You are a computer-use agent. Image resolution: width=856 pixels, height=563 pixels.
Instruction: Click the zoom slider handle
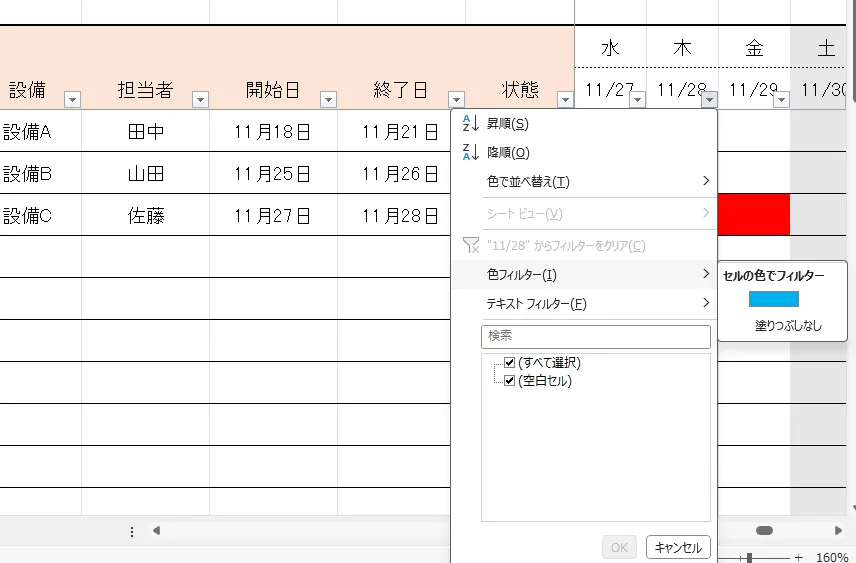click(750, 558)
